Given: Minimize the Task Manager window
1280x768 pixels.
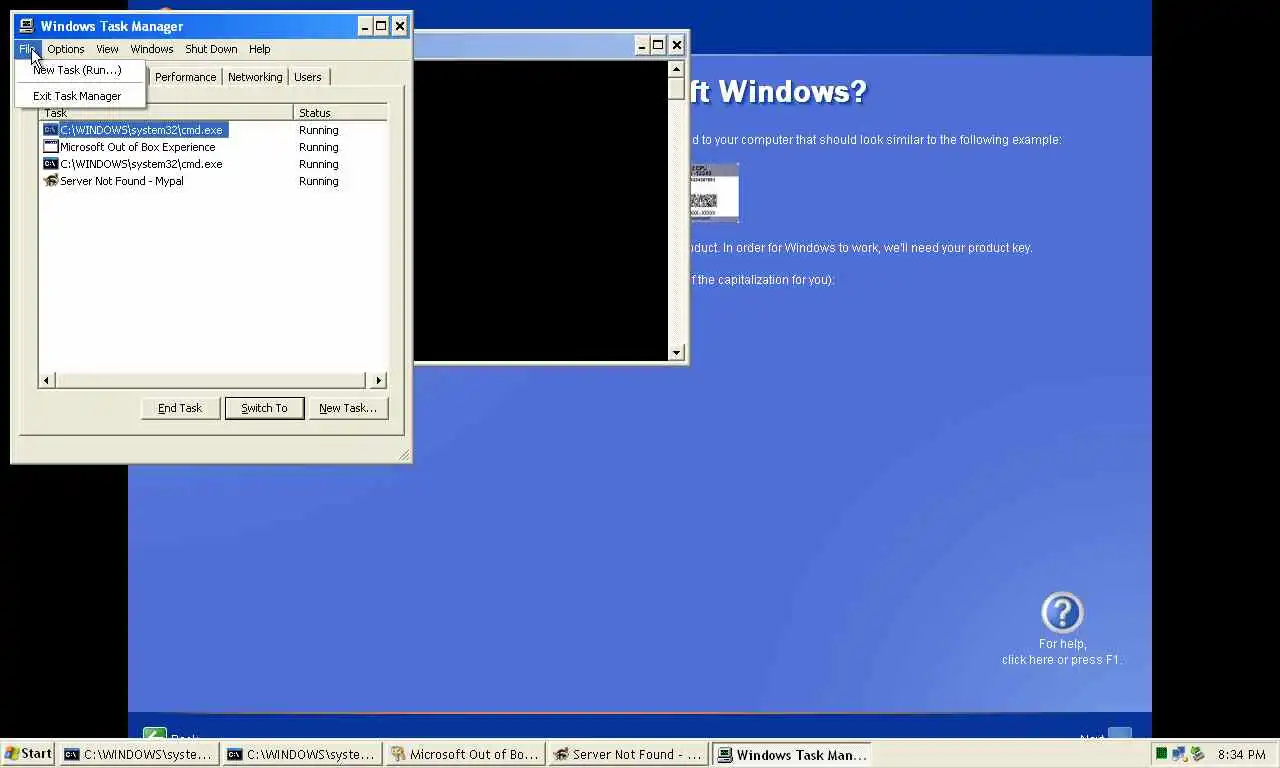Looking at the screenshot, I should (x=364, y=26).
